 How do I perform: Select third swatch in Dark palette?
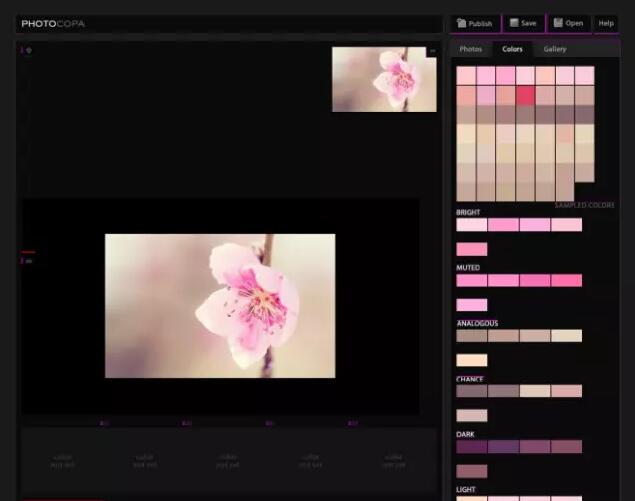(x=535, y=447)
